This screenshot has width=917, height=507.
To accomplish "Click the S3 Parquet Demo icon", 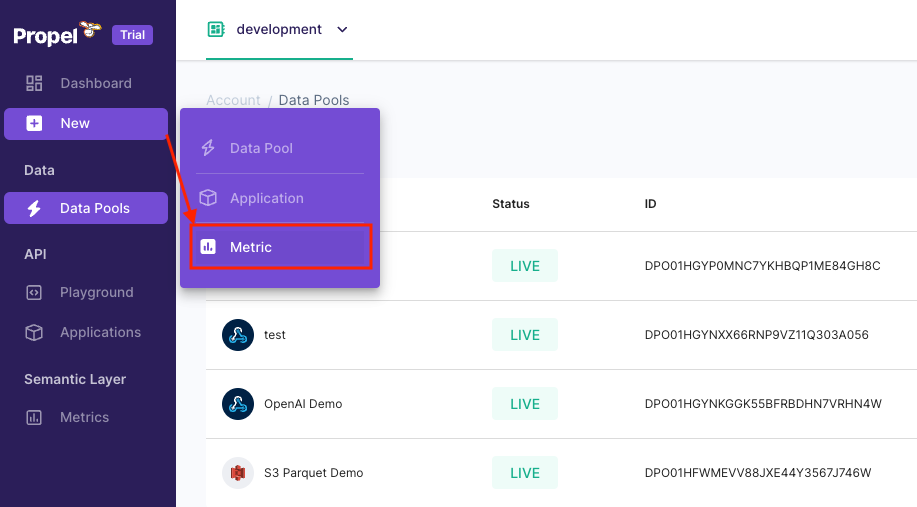I will point(238,472).
